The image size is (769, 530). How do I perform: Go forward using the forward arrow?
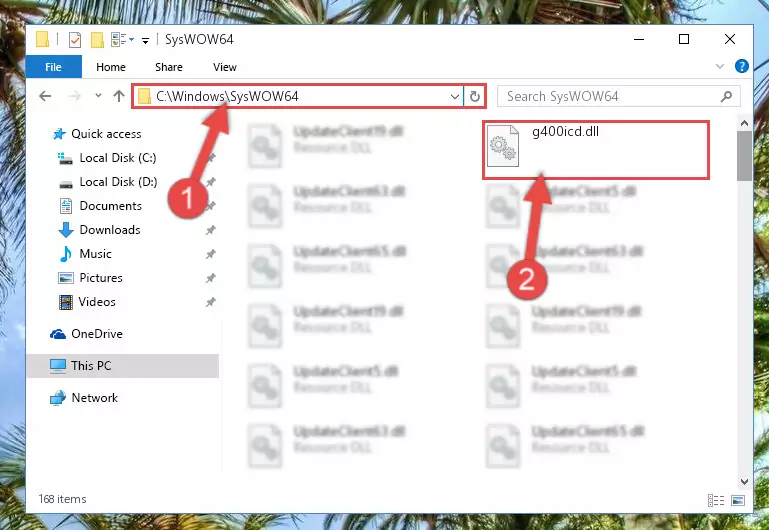click(x=74, y=96)
